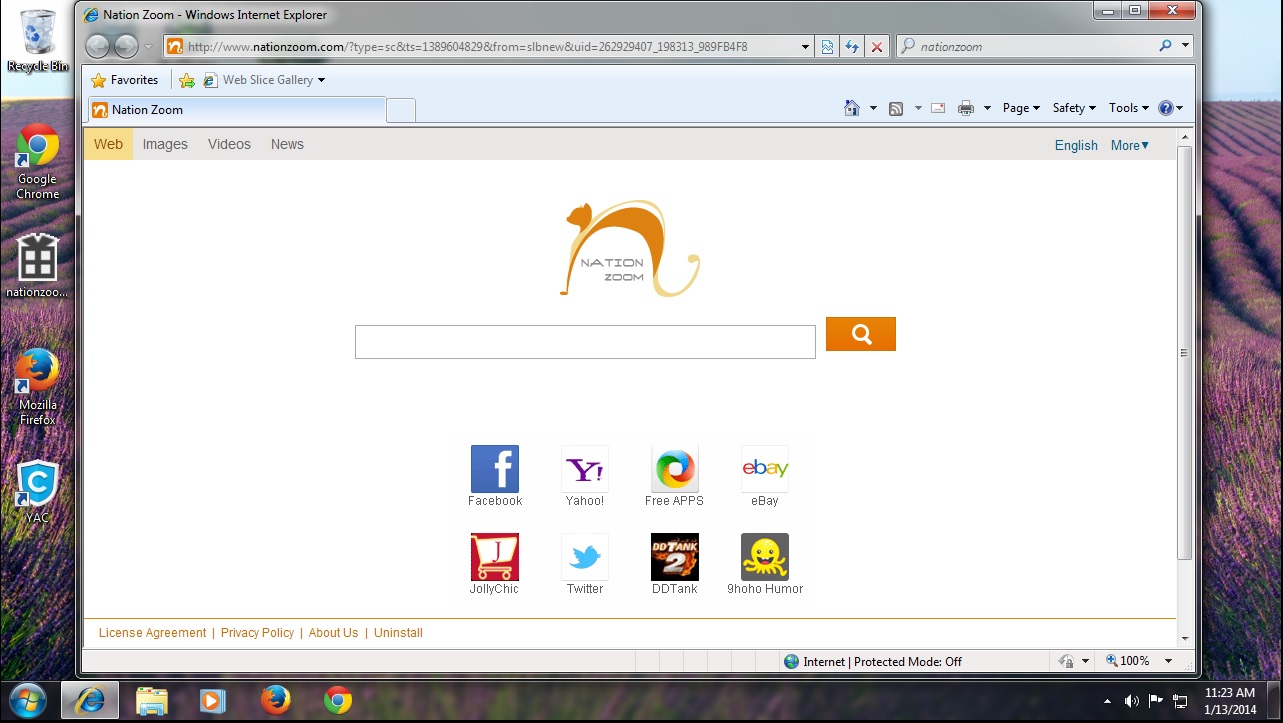Click the security lock status bar icon
This screenshot has width=1283, height=723.
pos(1066,661)
